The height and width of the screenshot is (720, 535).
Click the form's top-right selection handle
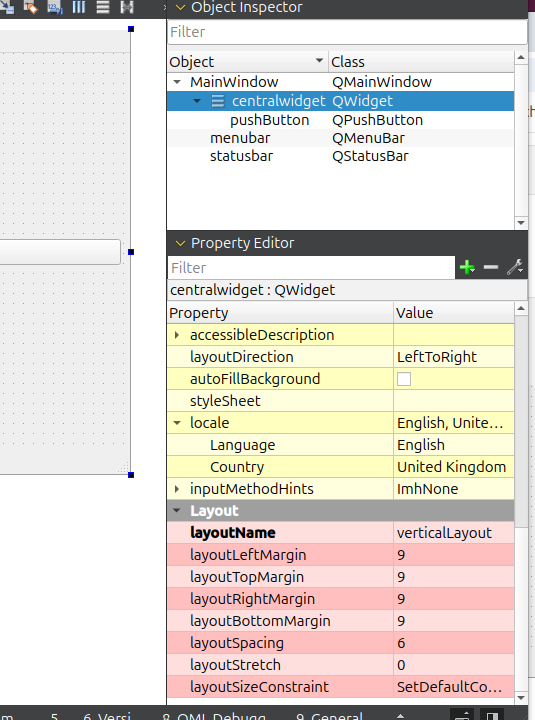(131, 29)
